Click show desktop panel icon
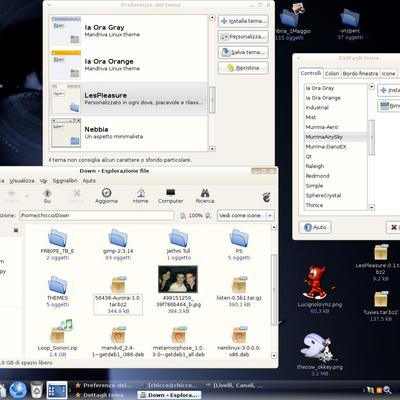 click(x=57, y=390)
